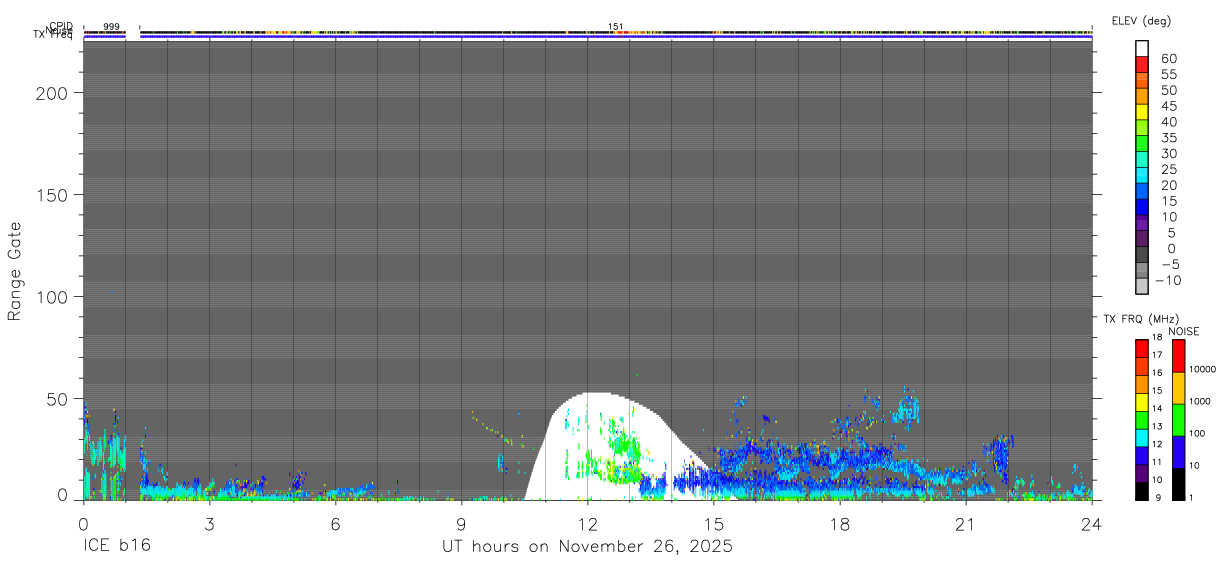The image size is (1228, 567).
Task: Select the 'Range Gate' y-axis label
Action: tap(15, 271)
